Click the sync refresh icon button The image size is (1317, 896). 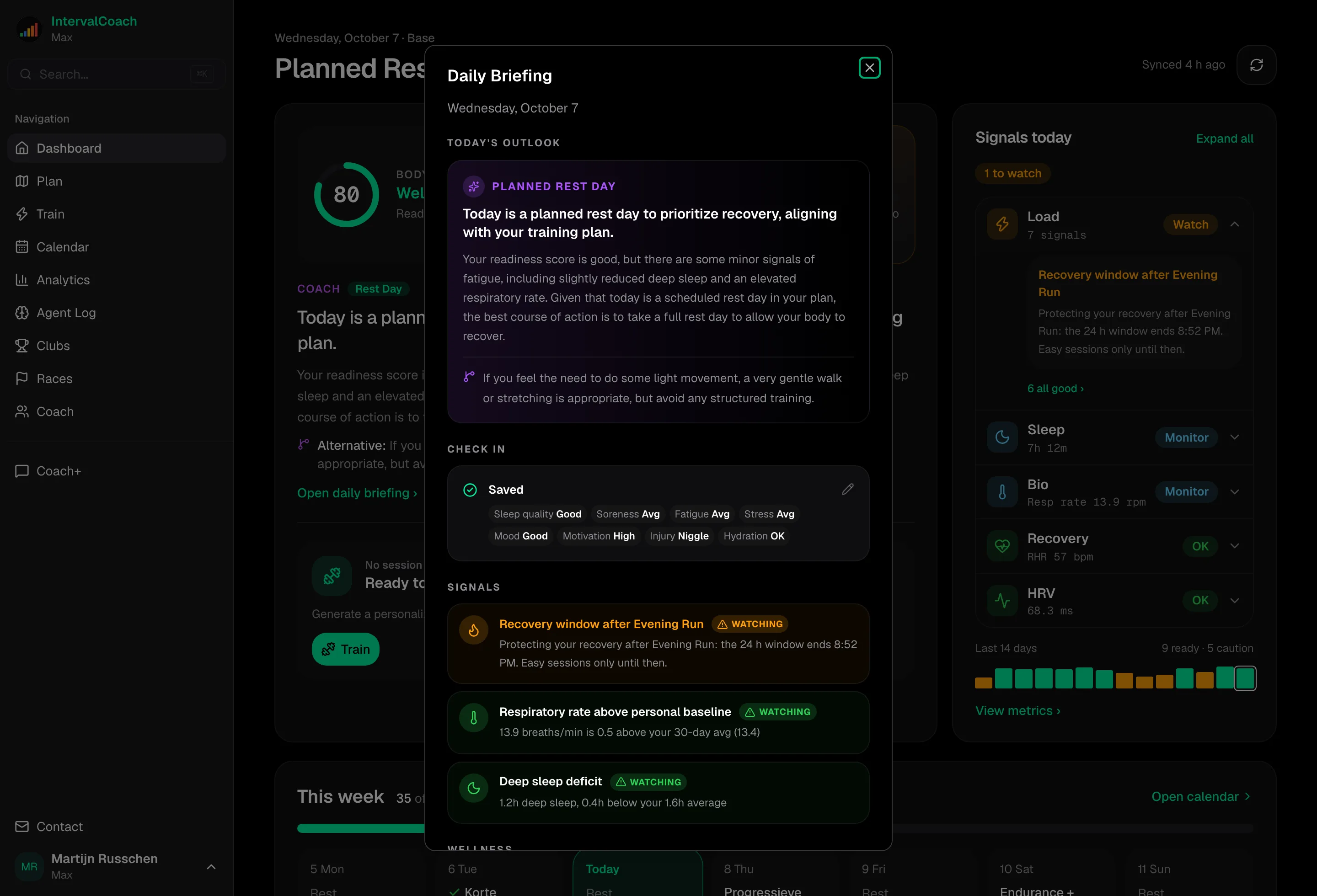pyautogui.click(x=1256, y=65)
